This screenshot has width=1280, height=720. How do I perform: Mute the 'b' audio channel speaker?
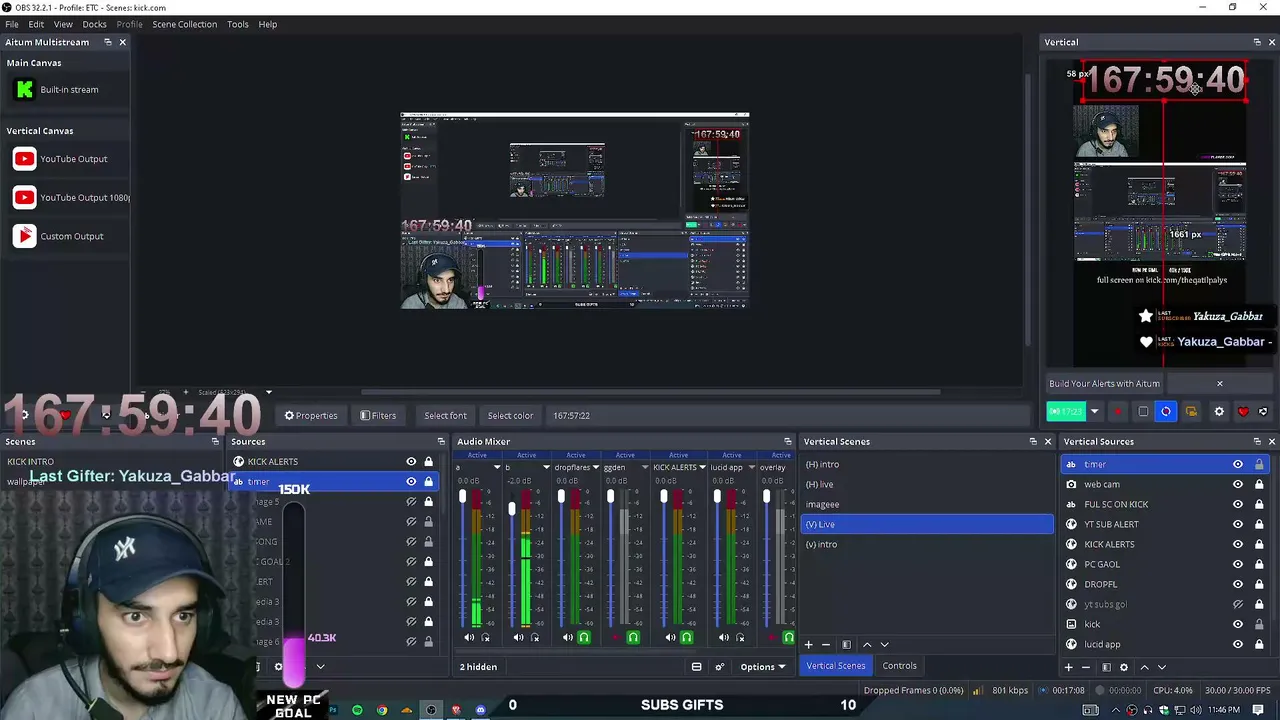[518, 638]
